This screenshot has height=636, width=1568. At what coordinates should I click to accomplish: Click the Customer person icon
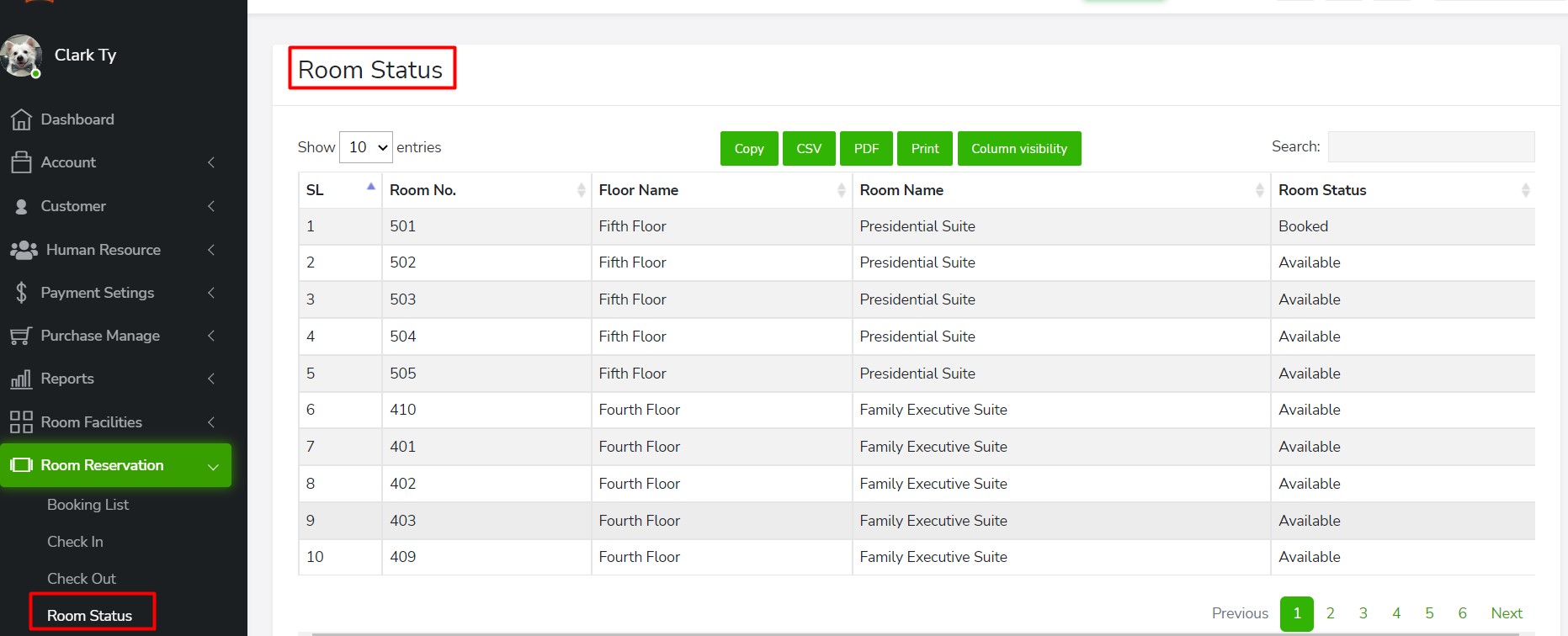click(21, 207)
